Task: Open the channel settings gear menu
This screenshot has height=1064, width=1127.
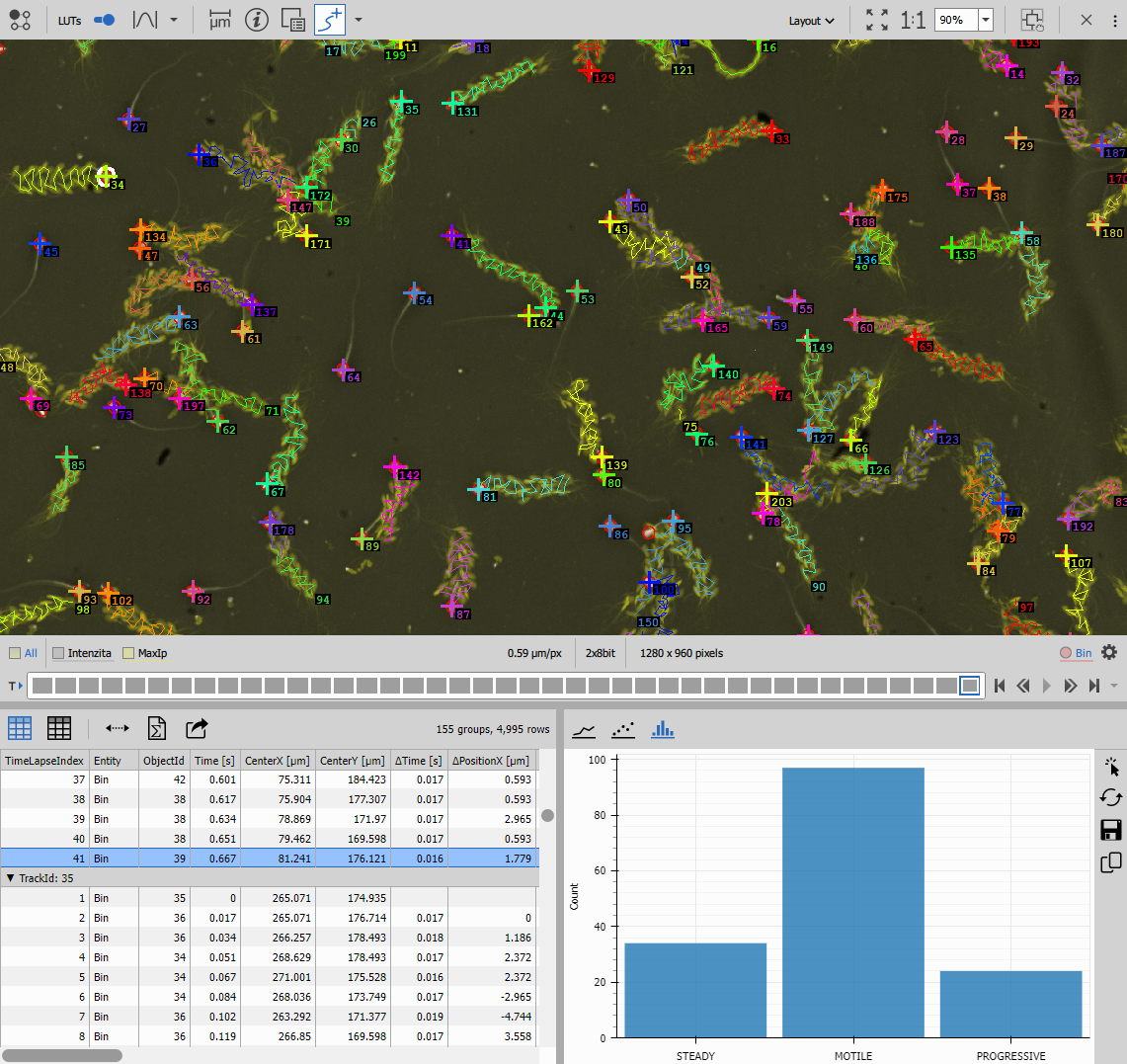Action: pyautogui.click(x=1109, y=653)
